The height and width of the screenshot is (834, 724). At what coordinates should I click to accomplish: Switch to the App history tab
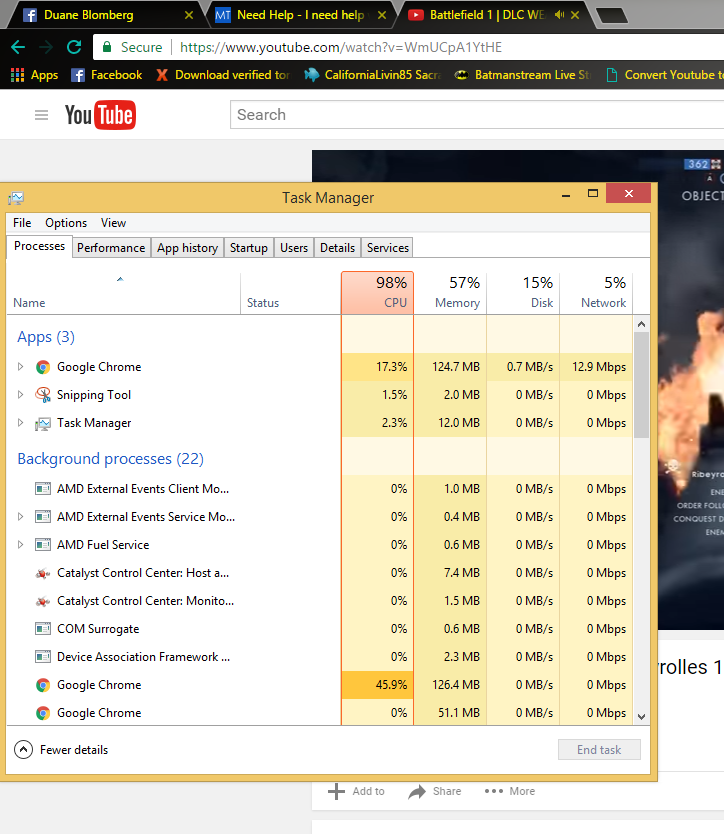(x=187, y=248)
